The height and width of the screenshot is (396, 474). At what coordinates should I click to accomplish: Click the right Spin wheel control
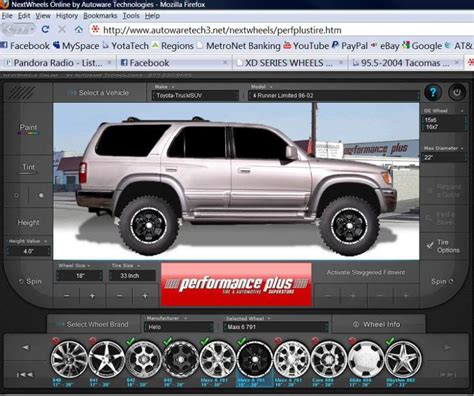(442, 281)
